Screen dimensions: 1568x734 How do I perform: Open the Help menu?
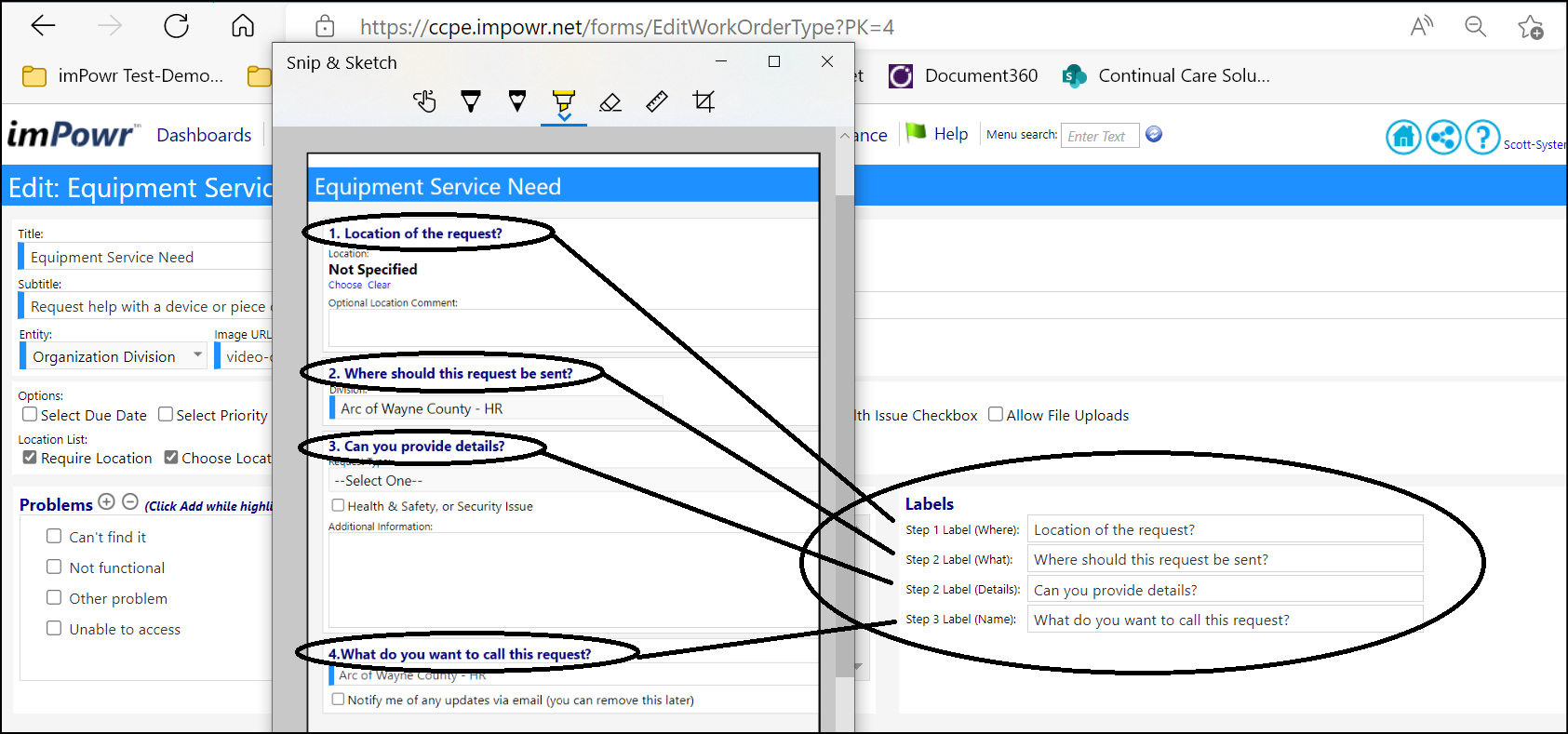[x=951, y=134]
